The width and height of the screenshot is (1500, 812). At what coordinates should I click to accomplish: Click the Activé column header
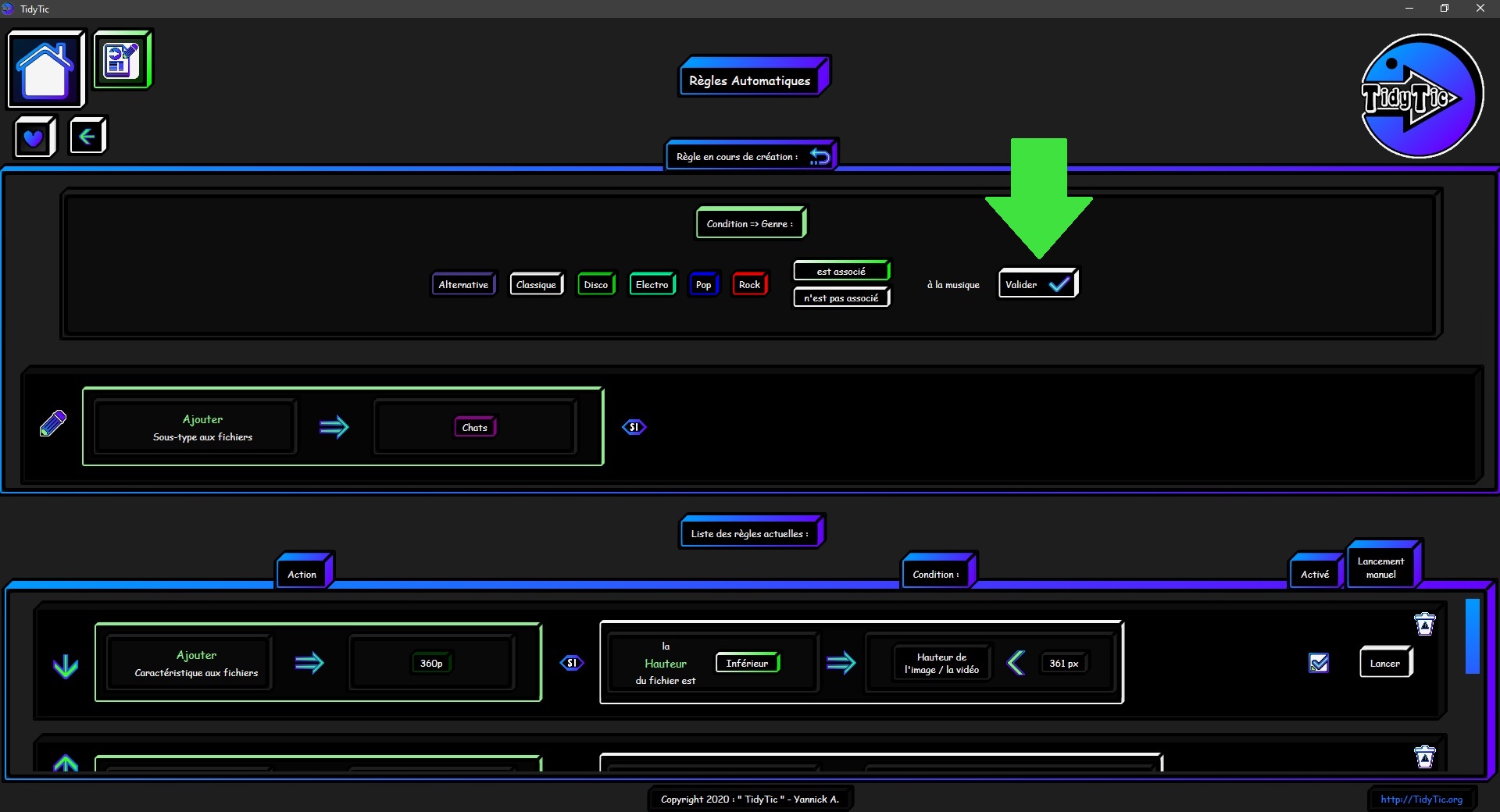pyautogui.click(x=1316, y=572)
